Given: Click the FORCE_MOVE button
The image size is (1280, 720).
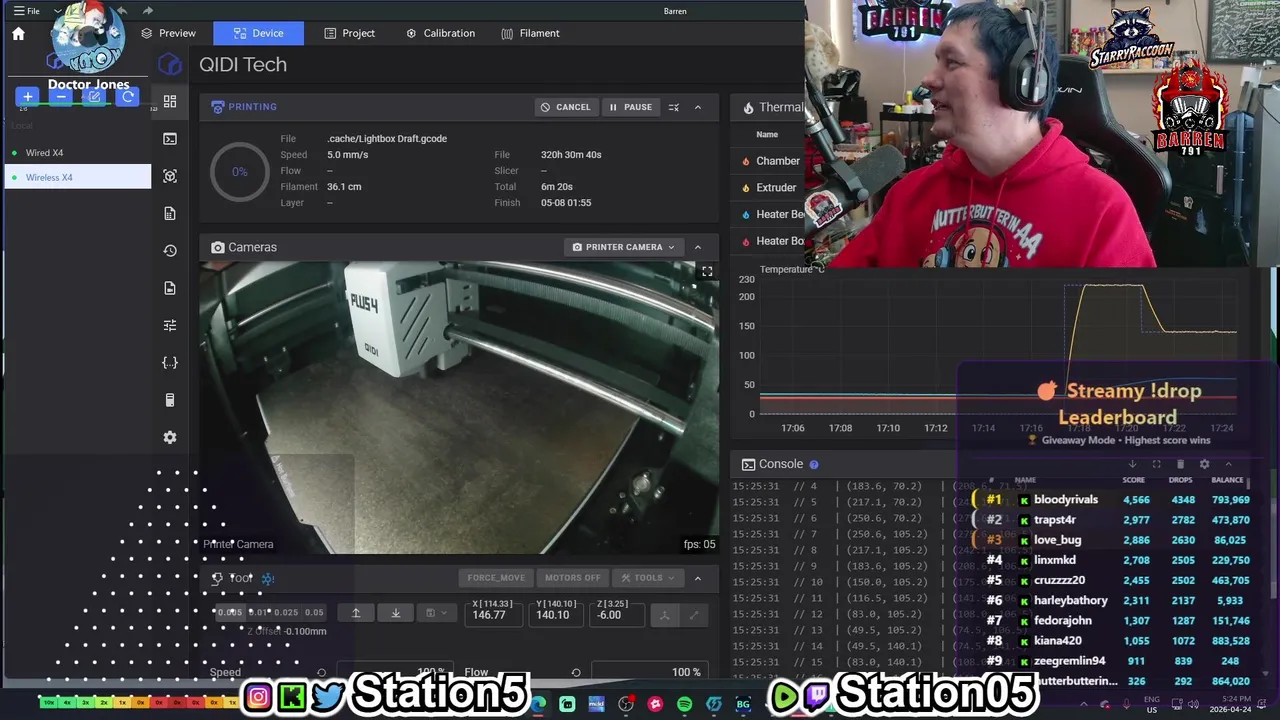Looking at the screenshot, I should click(x=496, y=578).
